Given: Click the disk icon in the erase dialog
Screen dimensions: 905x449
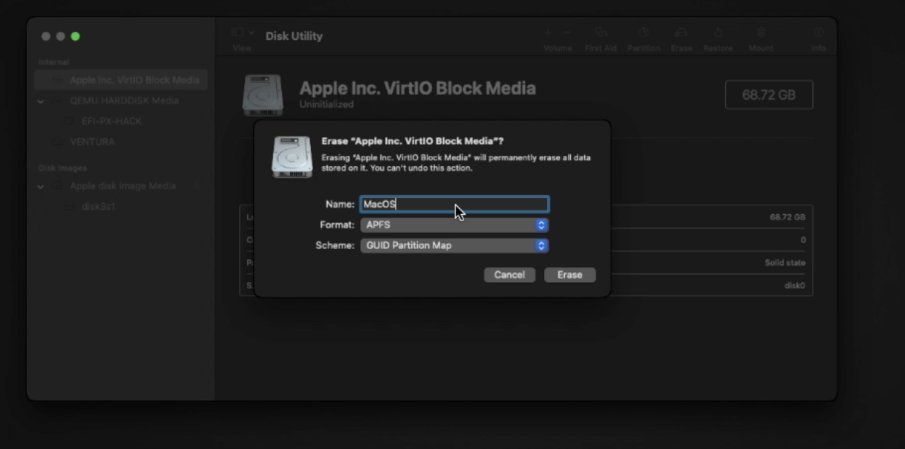Looking at the screenshot, I should [292, 156].
